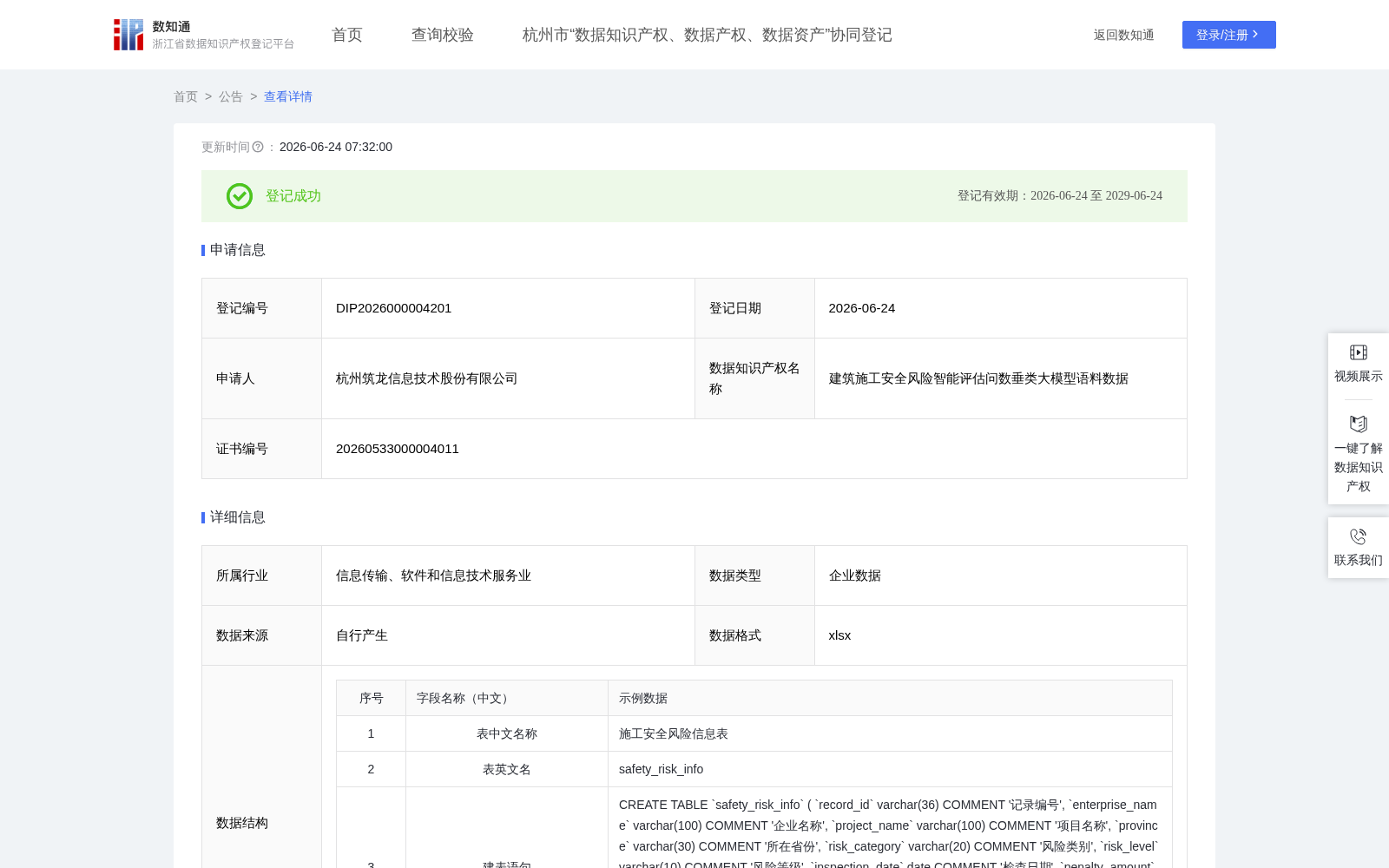This screenshot has height=868, width=1389.
Task: Click the 详细信息 section heading
Action: [238, 517]
